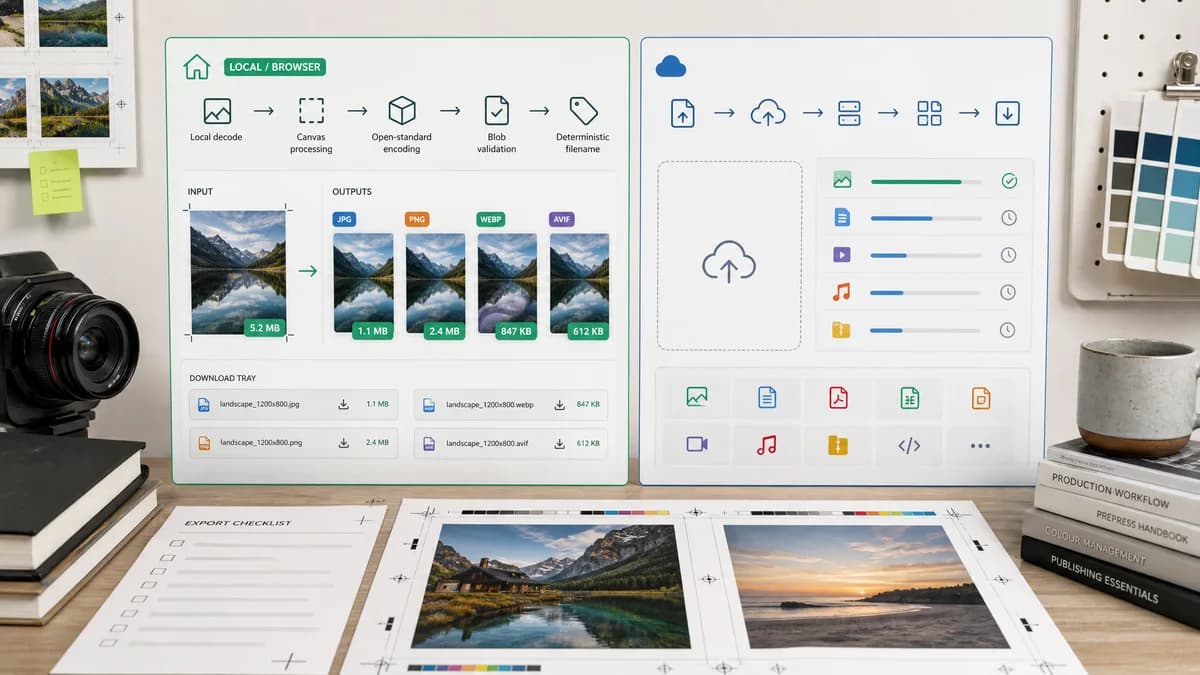Select the AVIF format badge
This screenshot has height=675, width=1200.
[x=562, y=219]
